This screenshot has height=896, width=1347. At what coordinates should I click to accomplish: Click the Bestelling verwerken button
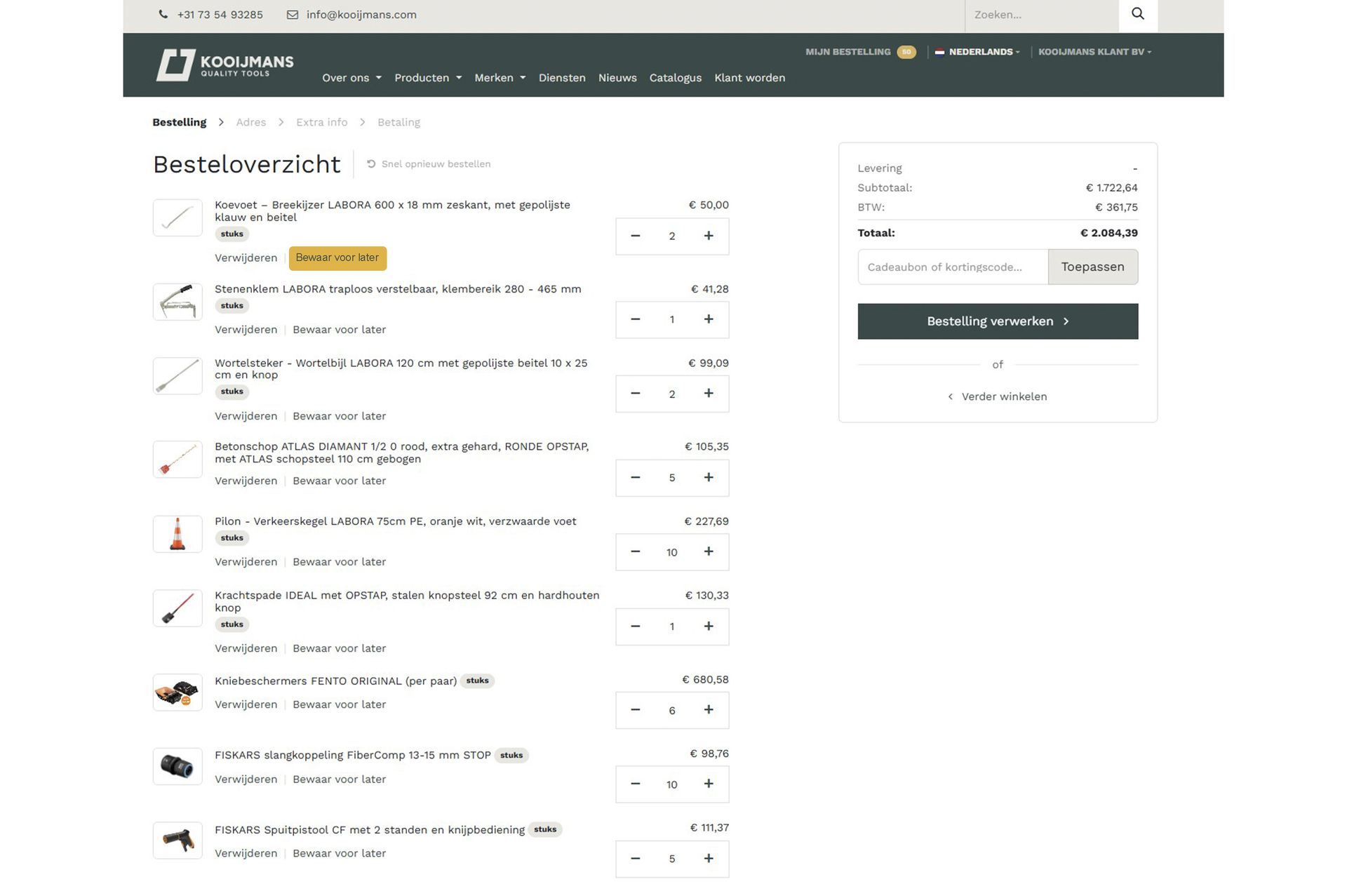pyautogui.click(x=998, y=321)
